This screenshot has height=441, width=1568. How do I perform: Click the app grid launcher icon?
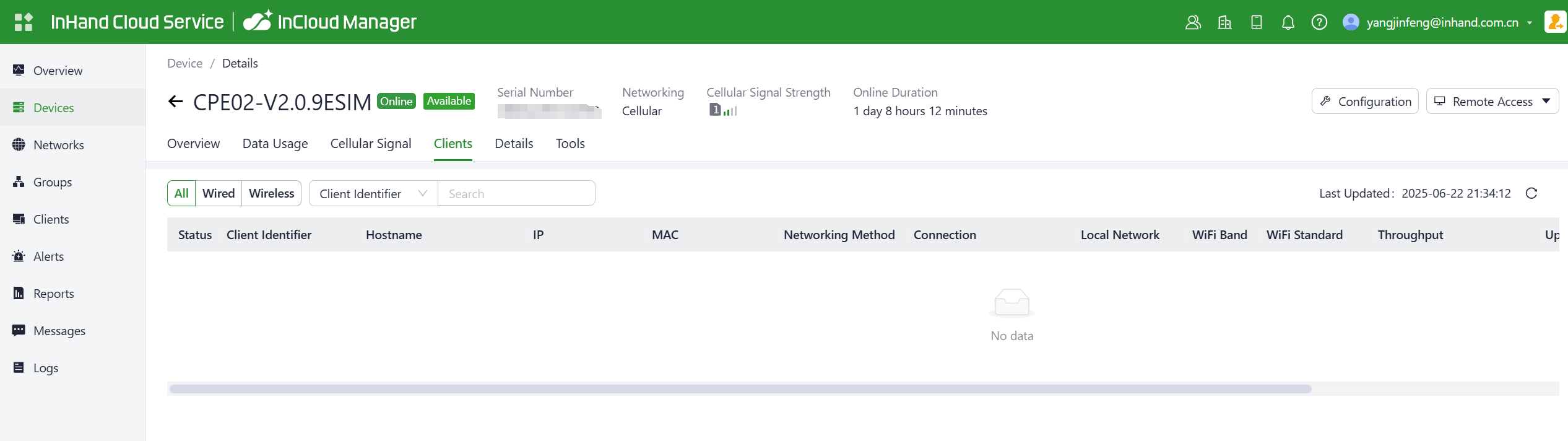point(24,22)
